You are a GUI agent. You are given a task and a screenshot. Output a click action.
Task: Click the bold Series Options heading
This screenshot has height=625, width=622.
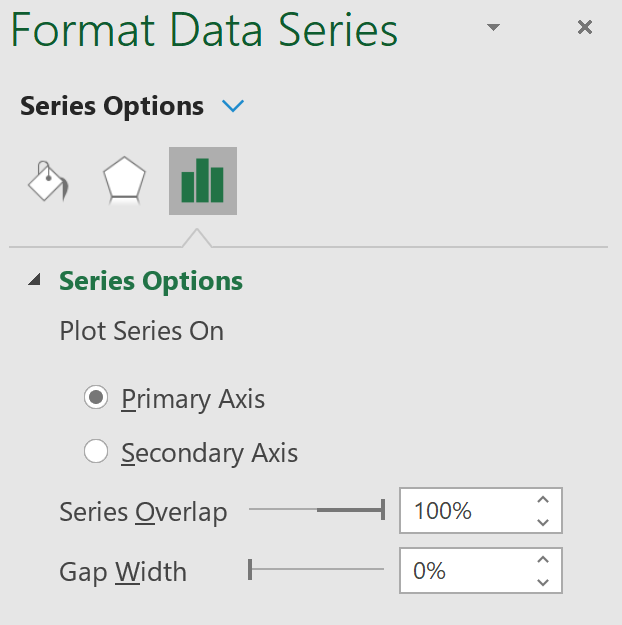coord(112,106)
